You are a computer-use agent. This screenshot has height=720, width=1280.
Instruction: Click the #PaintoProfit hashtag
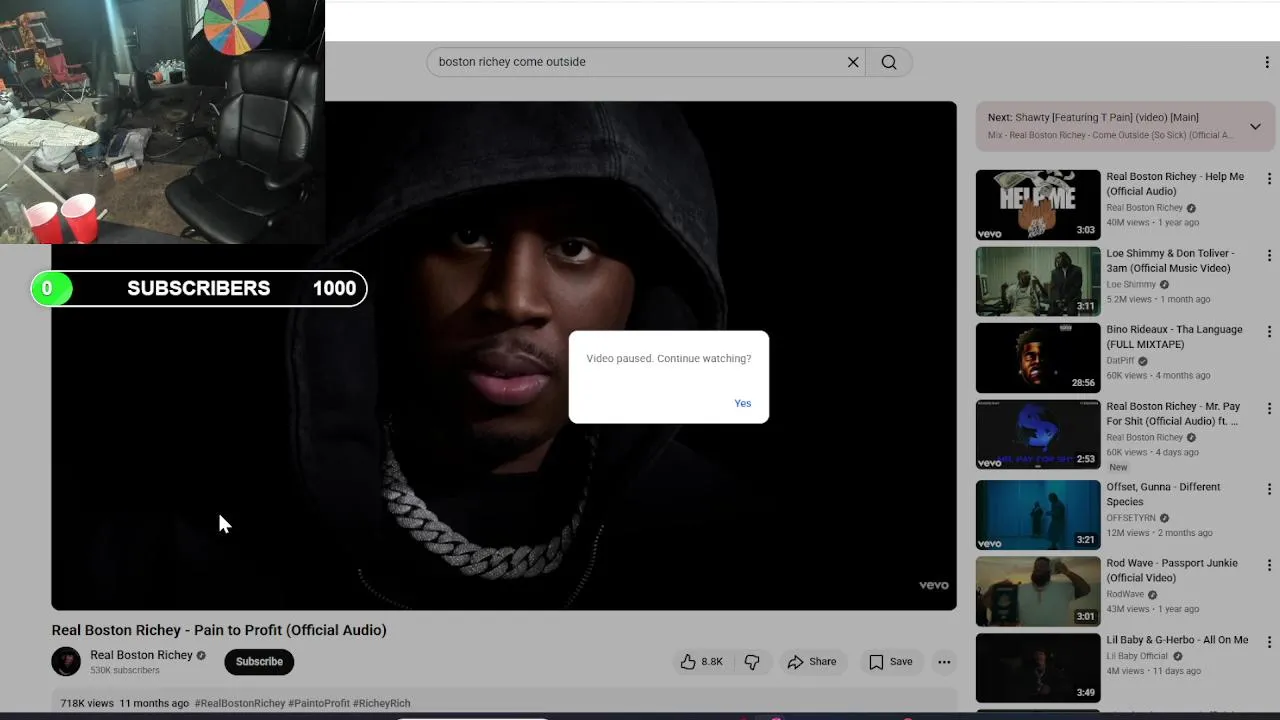(319, 703)
